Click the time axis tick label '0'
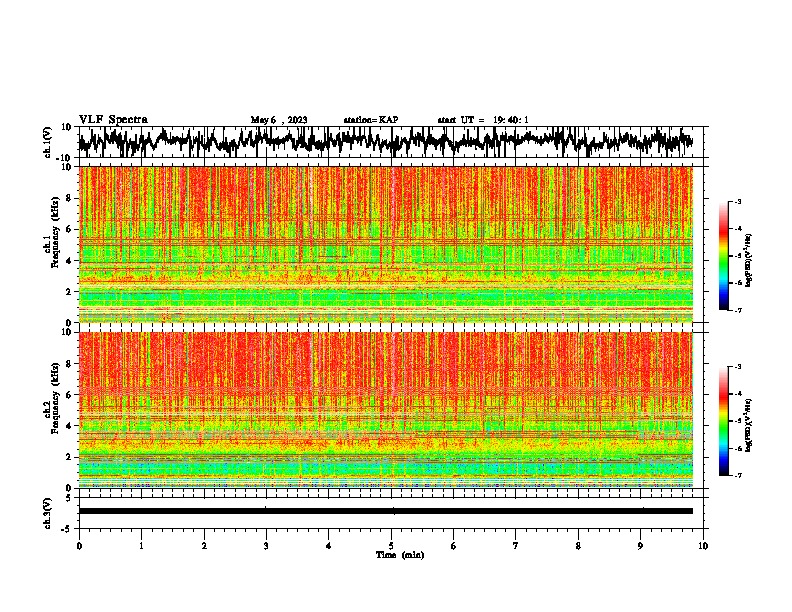This screenshot has width=792, height=612. (79, 546)
